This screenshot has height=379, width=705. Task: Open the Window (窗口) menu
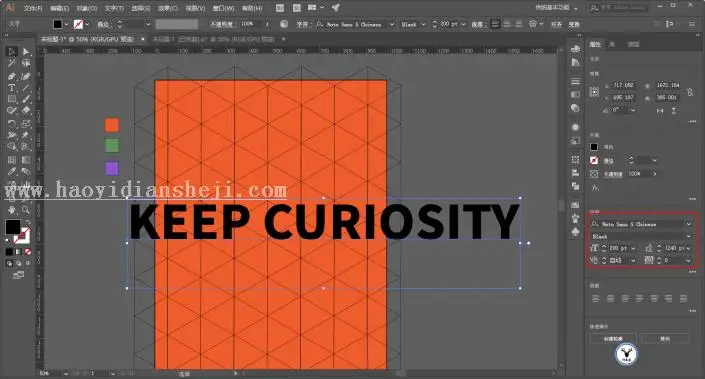223,8
